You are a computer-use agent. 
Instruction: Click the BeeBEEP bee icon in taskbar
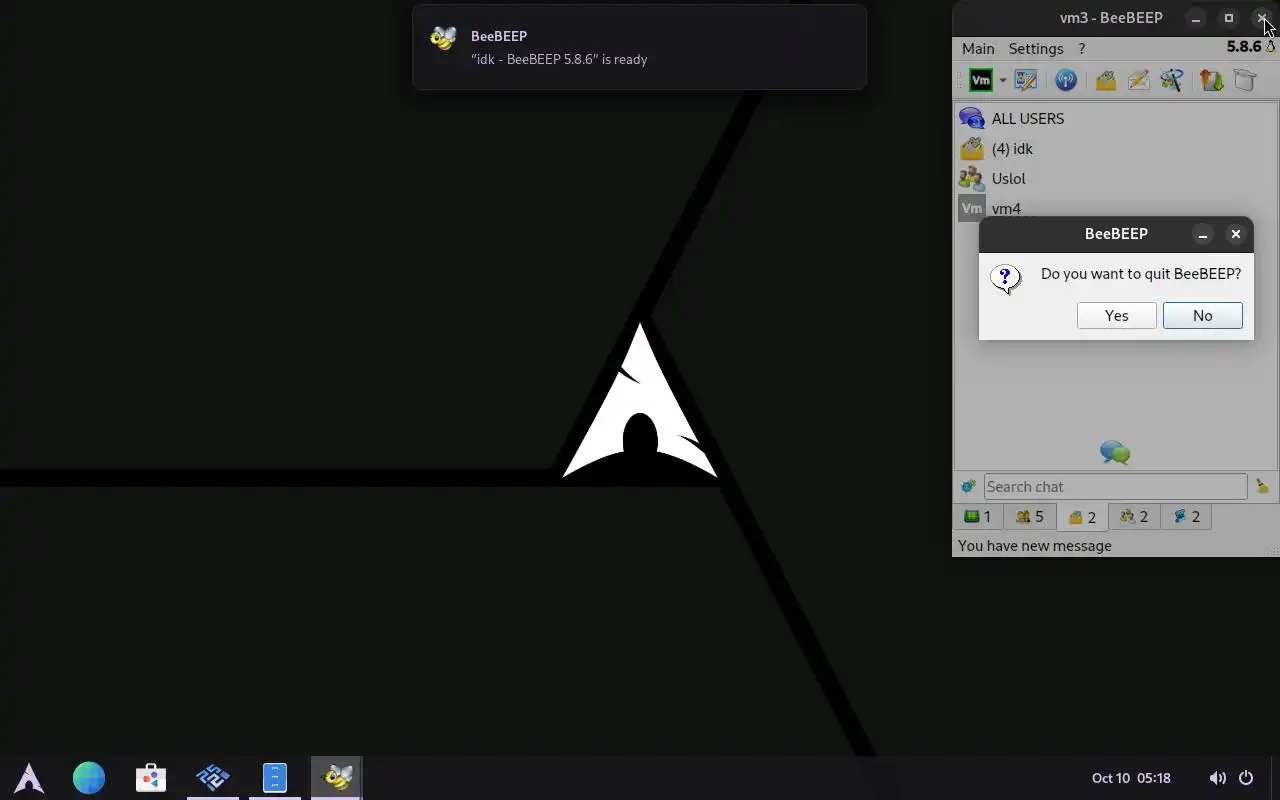(x=337, y=777)
